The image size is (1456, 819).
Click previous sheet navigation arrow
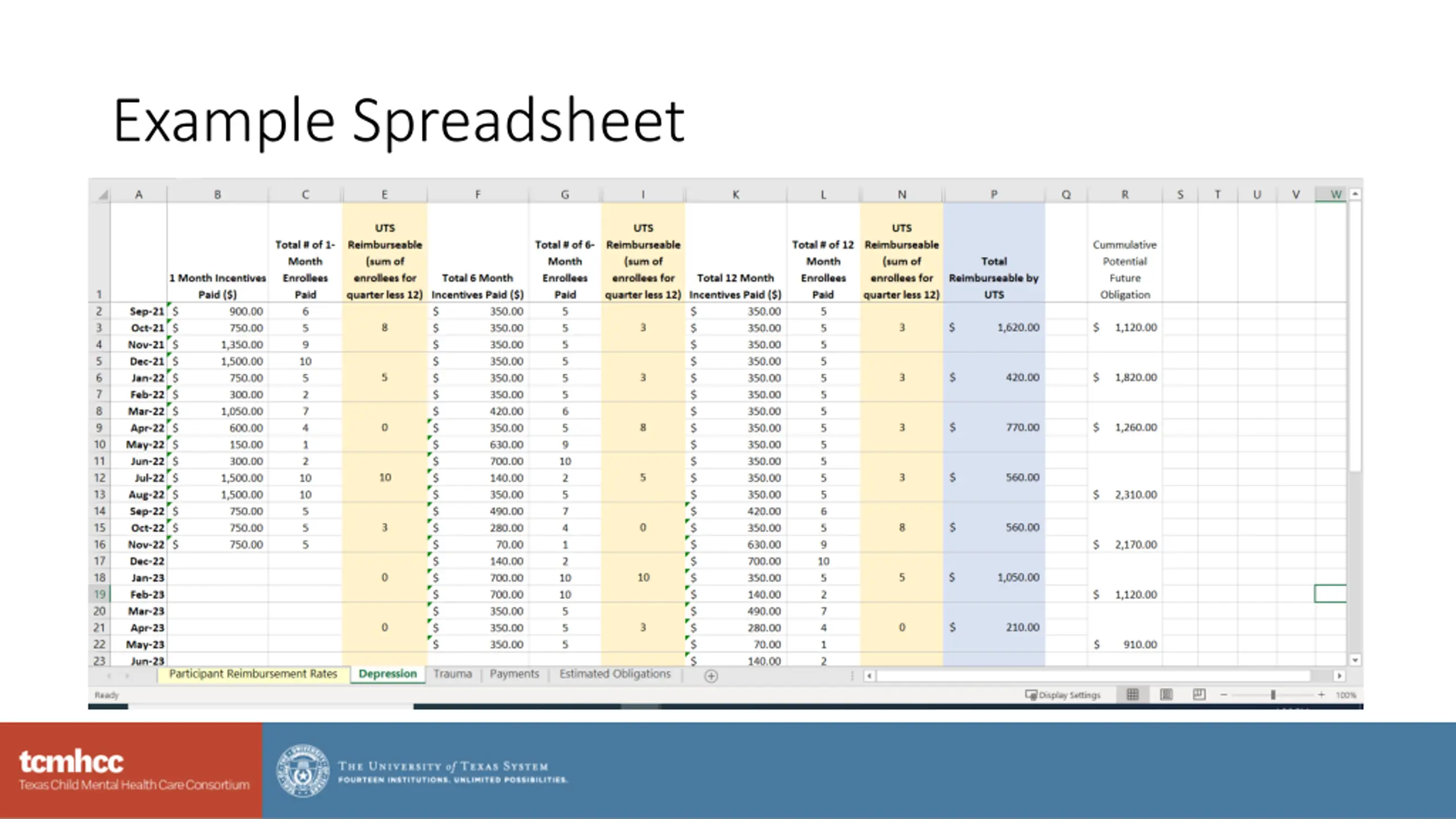click(109, 676)
